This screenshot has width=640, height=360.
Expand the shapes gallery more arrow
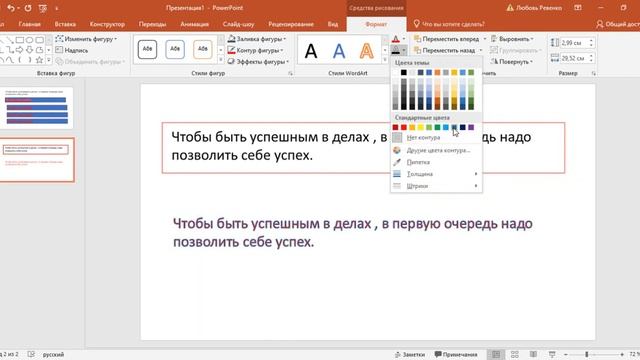coord(49,60)
